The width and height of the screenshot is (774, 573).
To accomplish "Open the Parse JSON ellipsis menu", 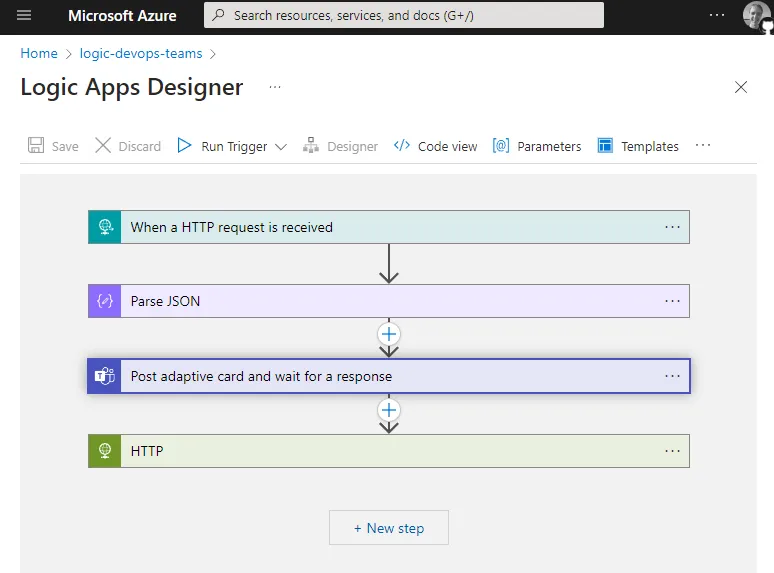I will point(672,301).
